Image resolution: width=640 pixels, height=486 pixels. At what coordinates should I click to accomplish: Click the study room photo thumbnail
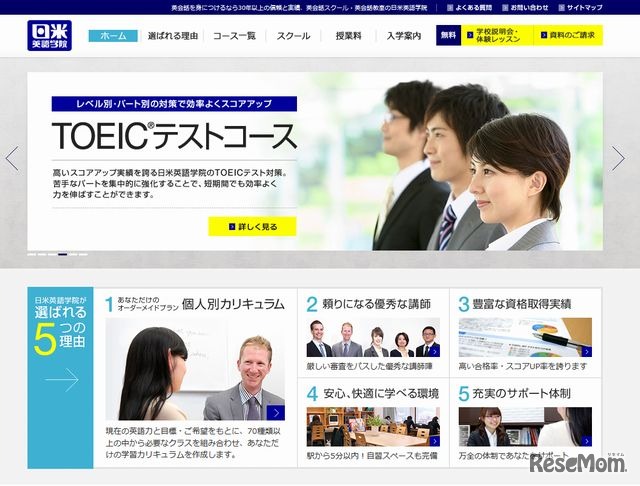pos(373,426)
